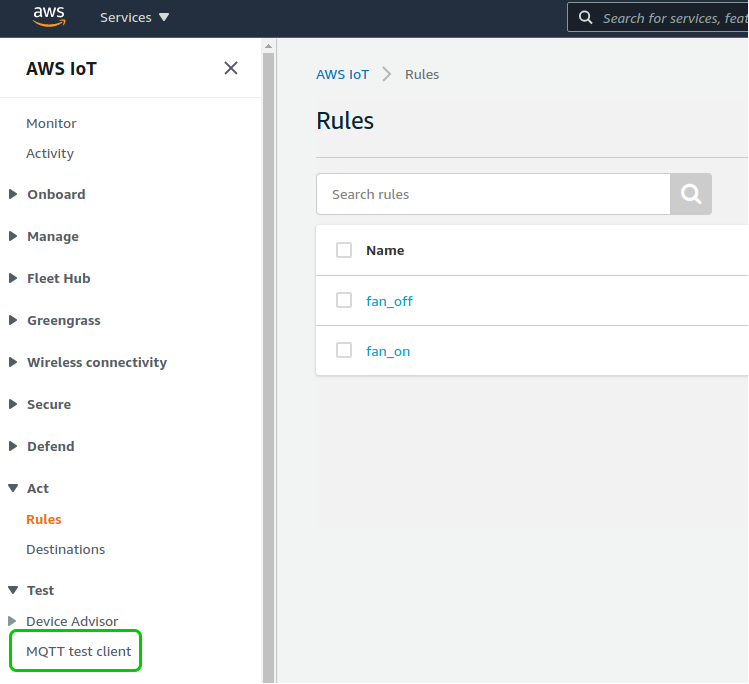Open MQTT test client
Viewport: 749px width, 684px height.
click(78, 651)
